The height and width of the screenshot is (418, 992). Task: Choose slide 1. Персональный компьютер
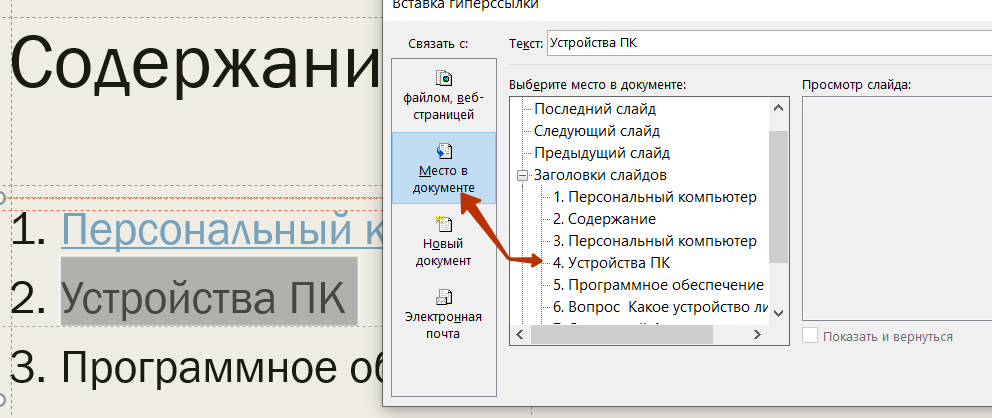655,197
